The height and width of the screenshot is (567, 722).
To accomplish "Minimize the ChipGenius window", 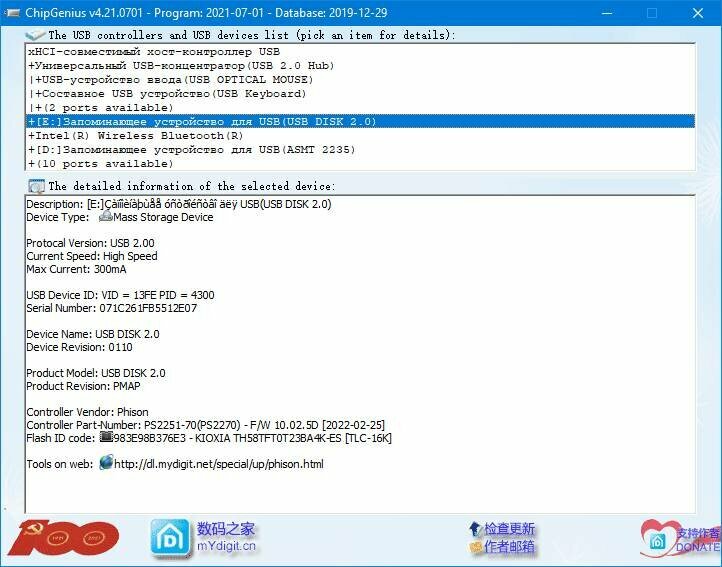I will pos(607,13).
